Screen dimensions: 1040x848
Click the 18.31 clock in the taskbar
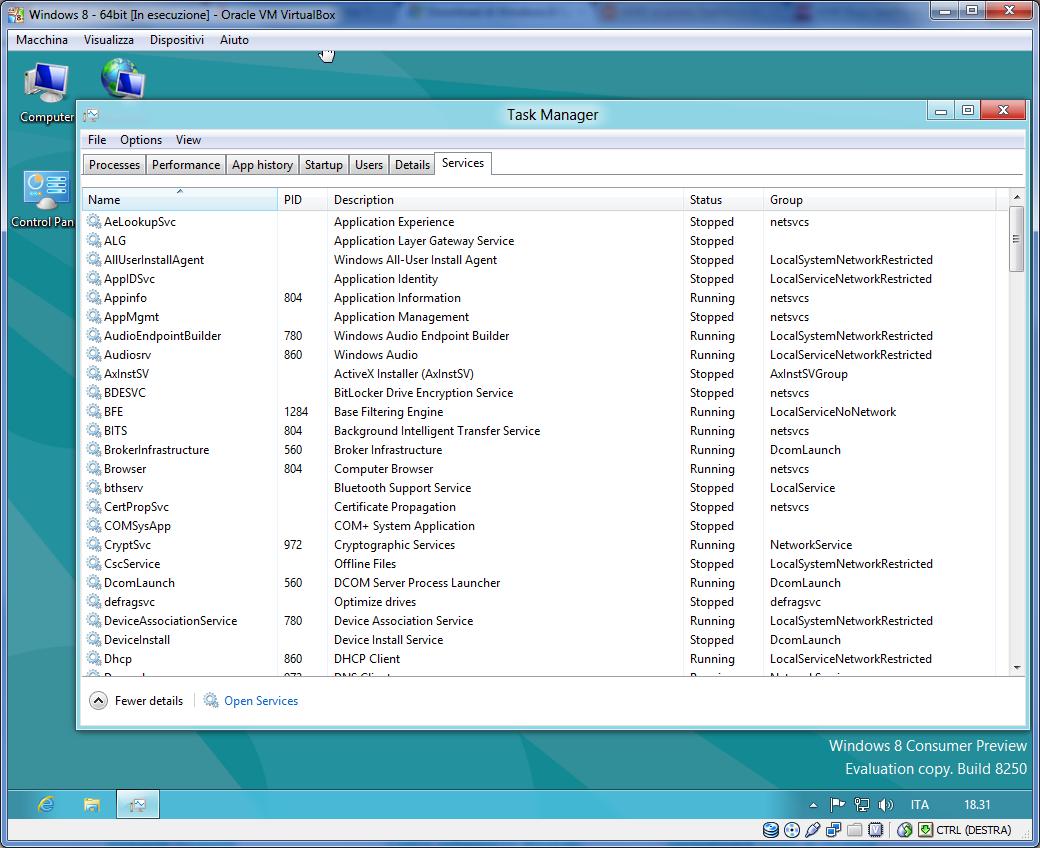click(977, 805)
